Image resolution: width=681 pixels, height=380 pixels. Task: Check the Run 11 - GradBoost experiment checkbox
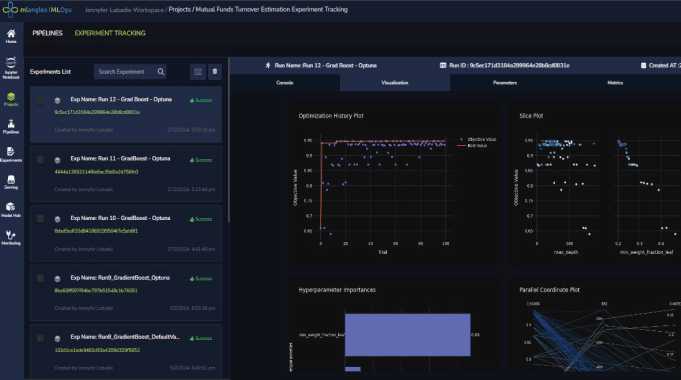(40, 159)
